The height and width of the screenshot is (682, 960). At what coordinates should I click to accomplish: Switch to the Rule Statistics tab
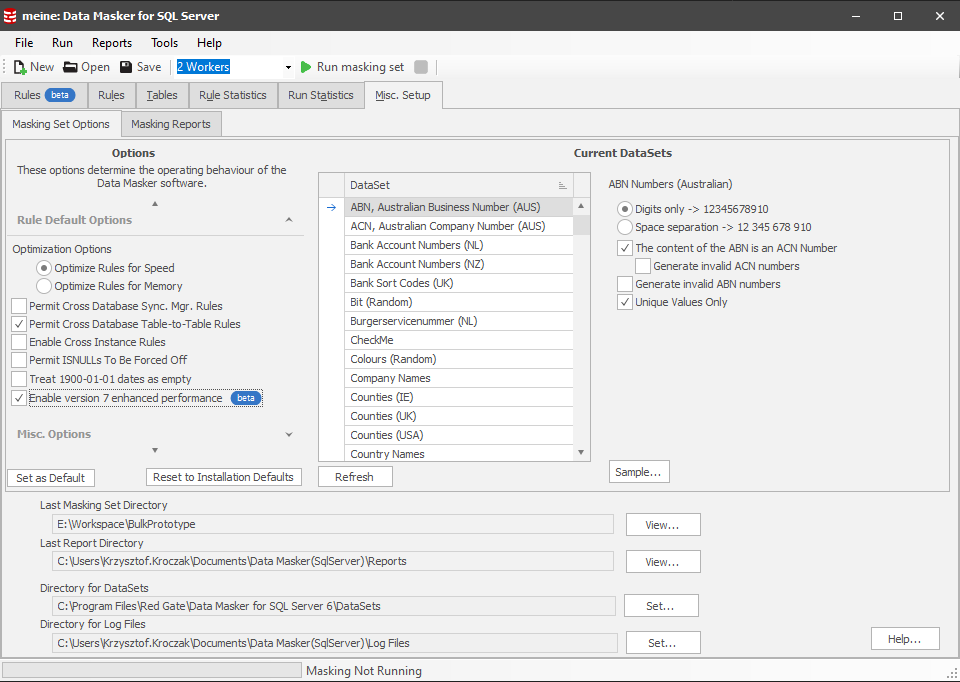232,95
